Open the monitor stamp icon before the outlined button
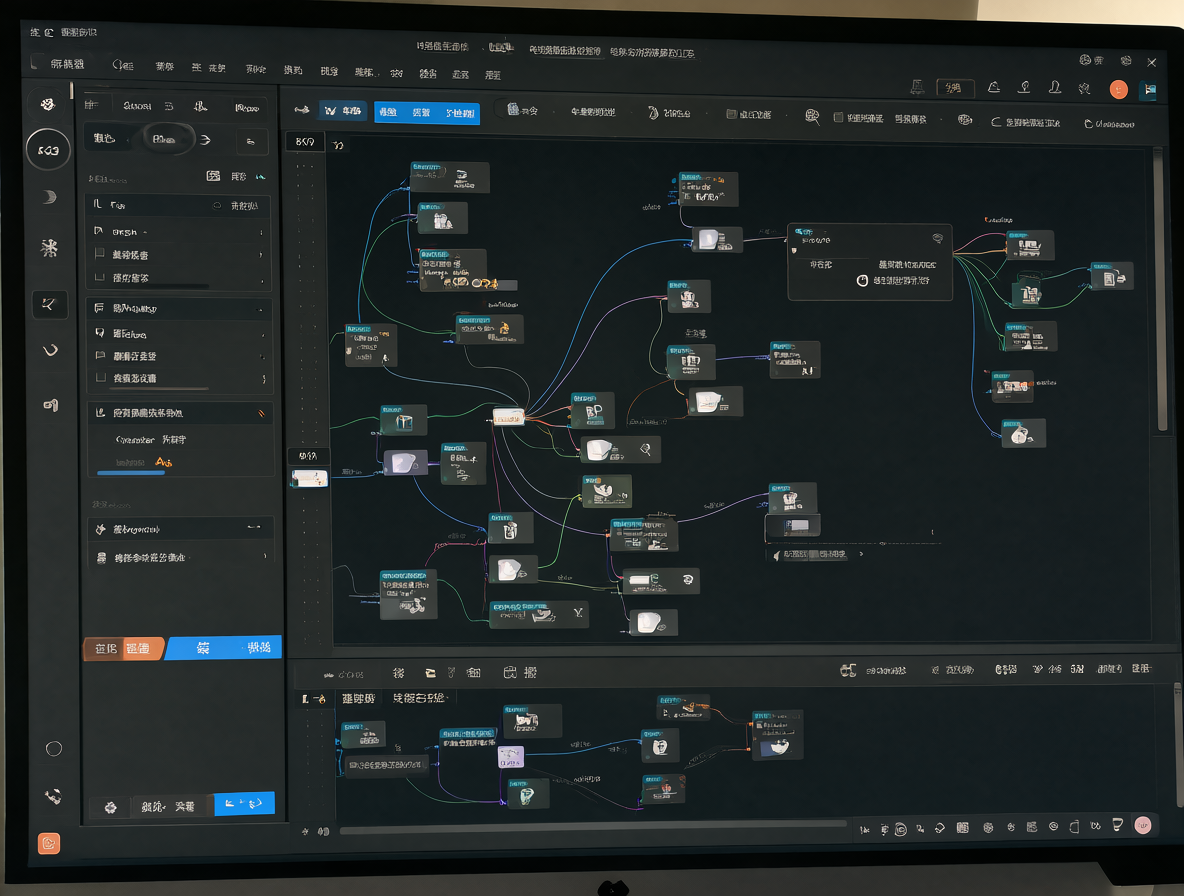The width and height of the screenshot is (1184, 896). [917, 88]
